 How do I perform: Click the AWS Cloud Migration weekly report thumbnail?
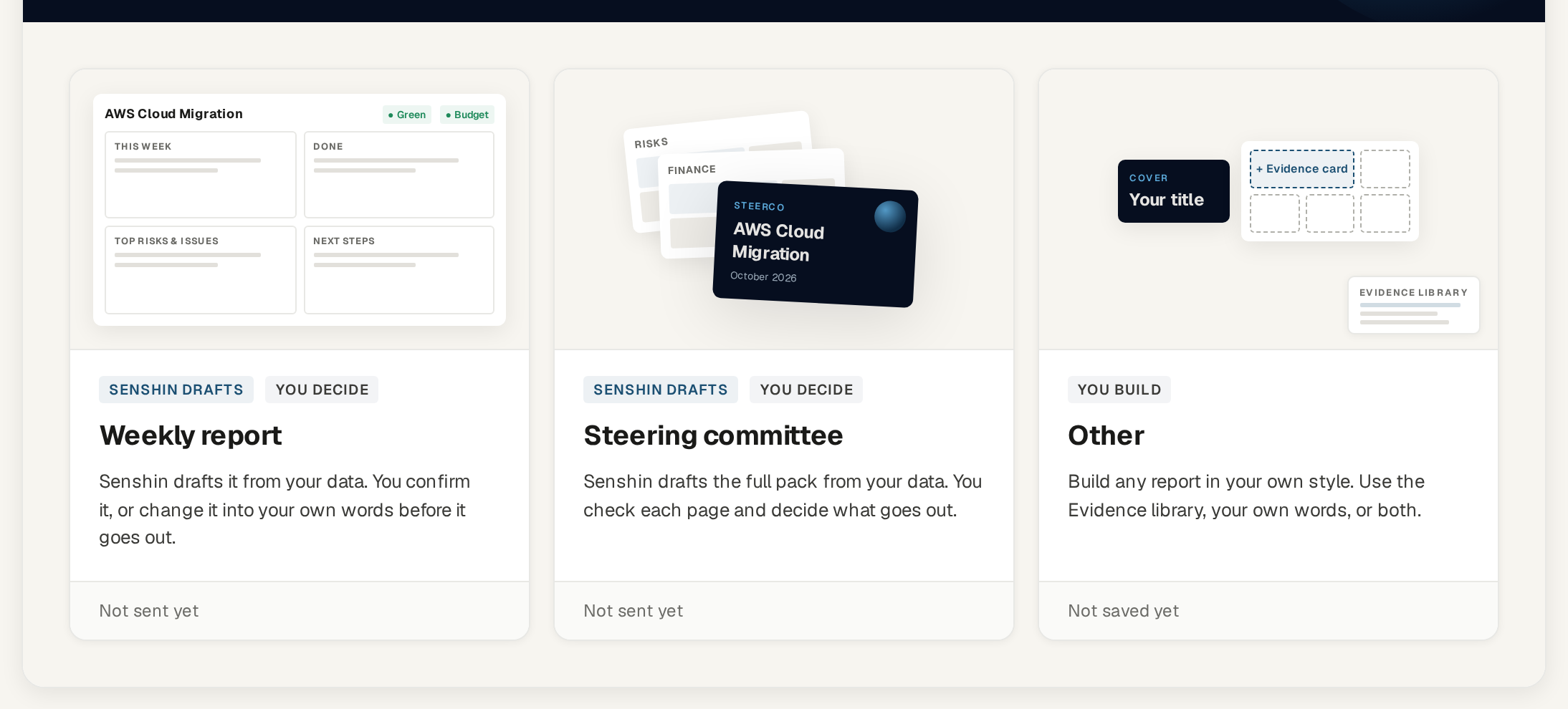click(300, 210)
